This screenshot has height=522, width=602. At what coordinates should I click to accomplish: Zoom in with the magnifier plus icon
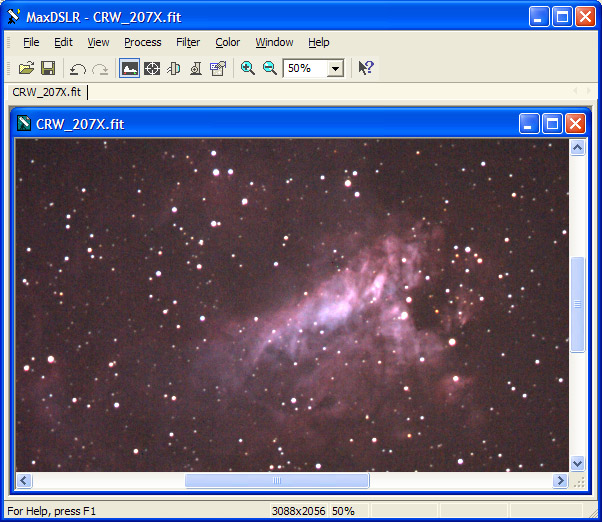(x=248, y=68)
